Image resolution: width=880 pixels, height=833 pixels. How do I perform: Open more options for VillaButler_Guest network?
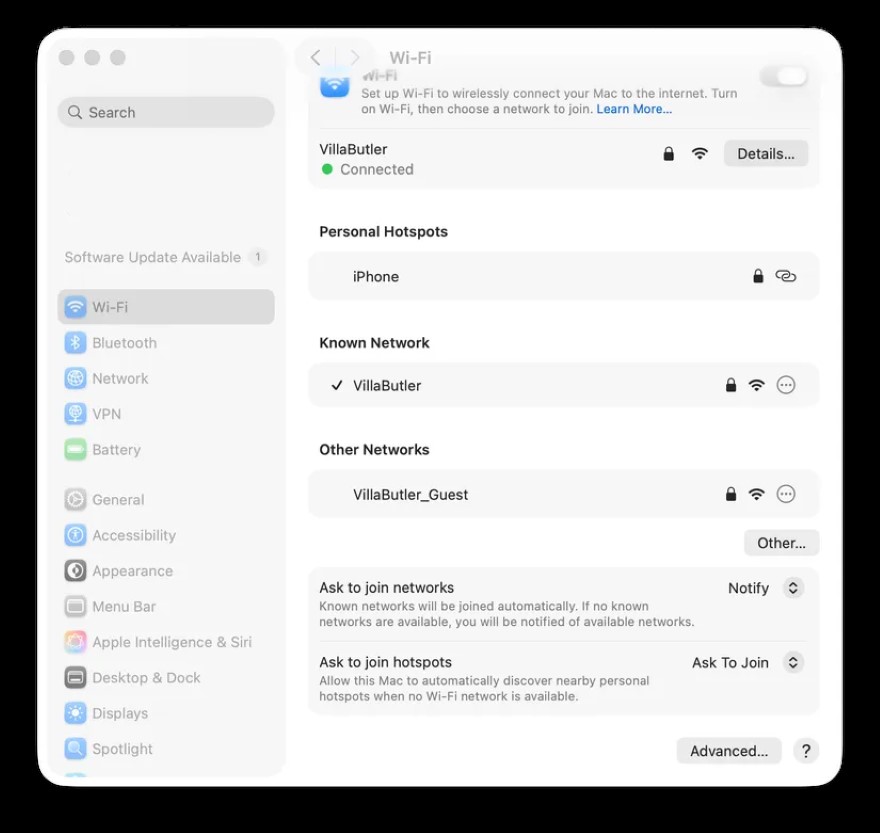pyautogui.click(x=786, y=494)
